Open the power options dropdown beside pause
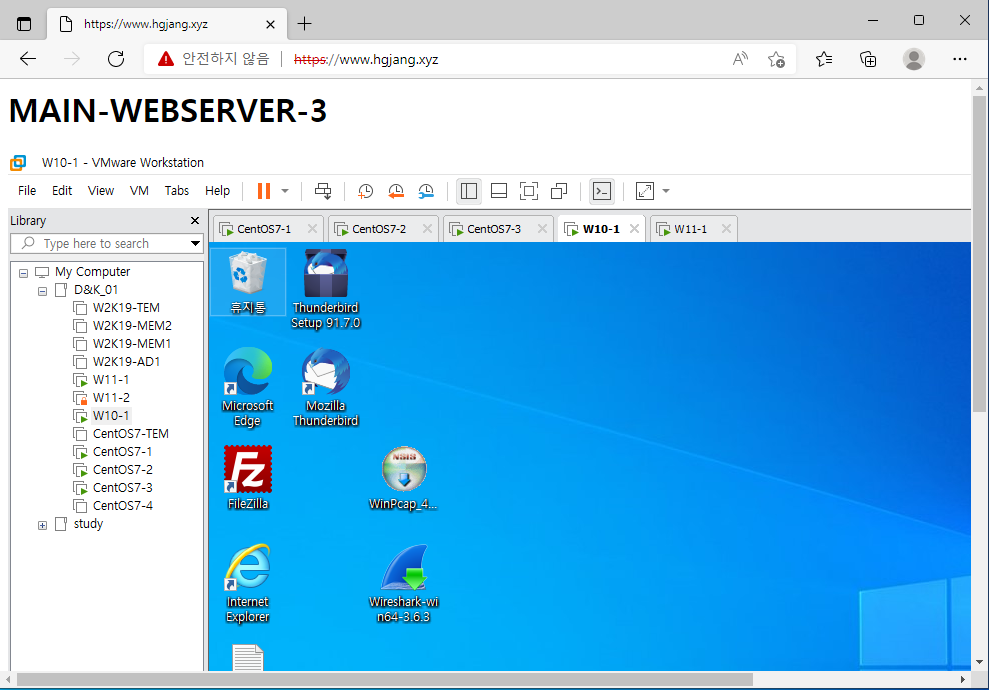 click(285, 190)
